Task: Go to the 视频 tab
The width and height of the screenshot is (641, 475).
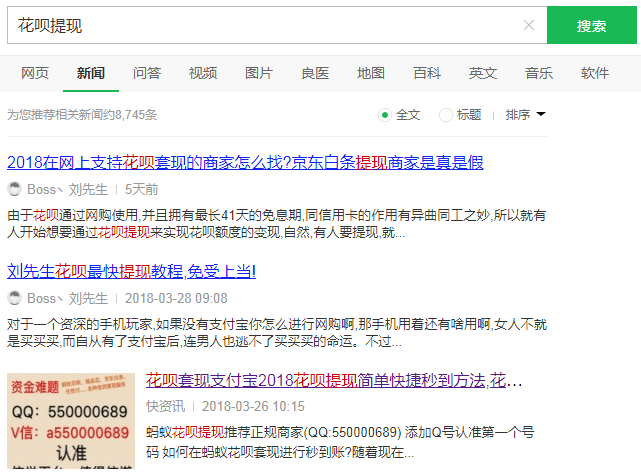Action: point(203,73)
